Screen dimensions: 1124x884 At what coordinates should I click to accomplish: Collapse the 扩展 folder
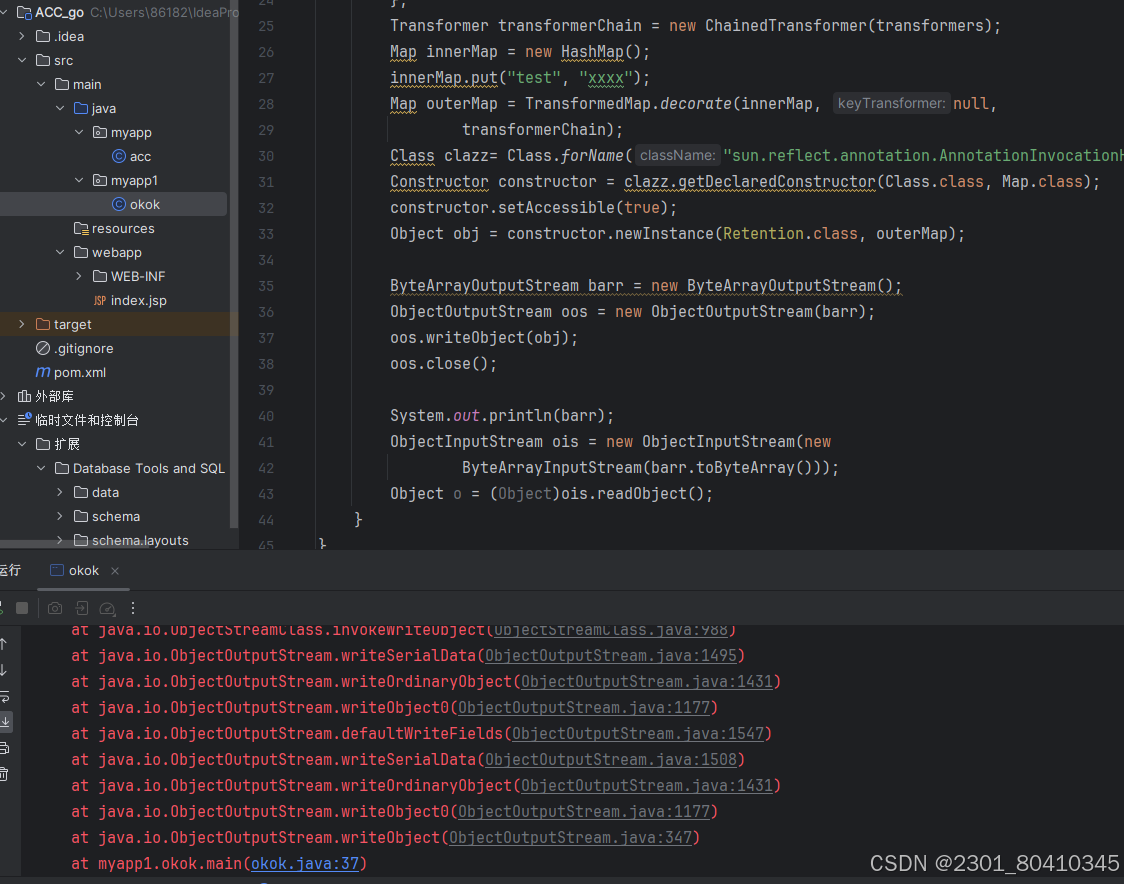click(22, 444)
